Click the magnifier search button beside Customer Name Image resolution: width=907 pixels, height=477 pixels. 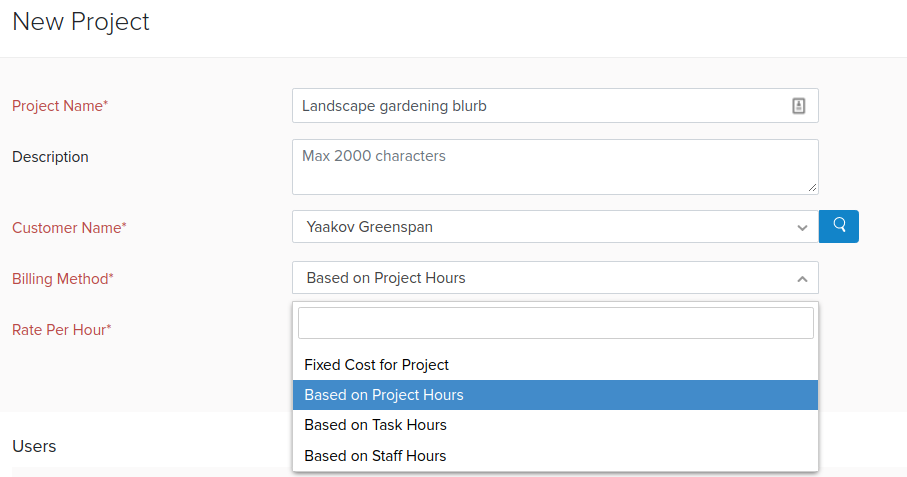point(839,226)
